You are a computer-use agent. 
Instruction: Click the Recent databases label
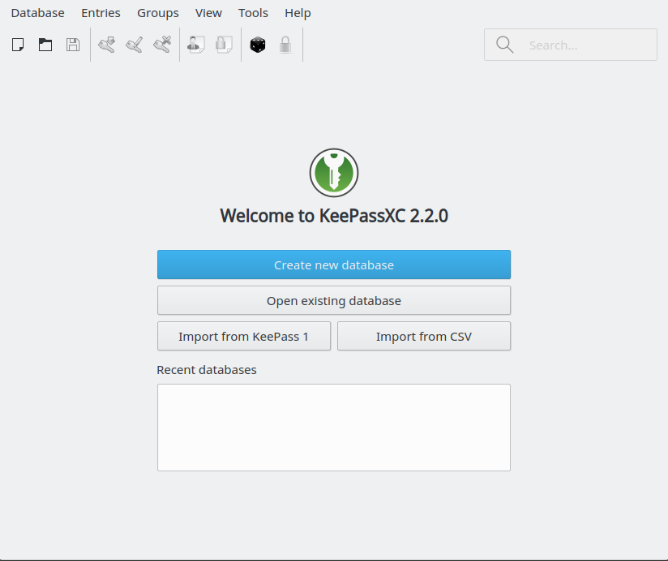click(207, 370)
